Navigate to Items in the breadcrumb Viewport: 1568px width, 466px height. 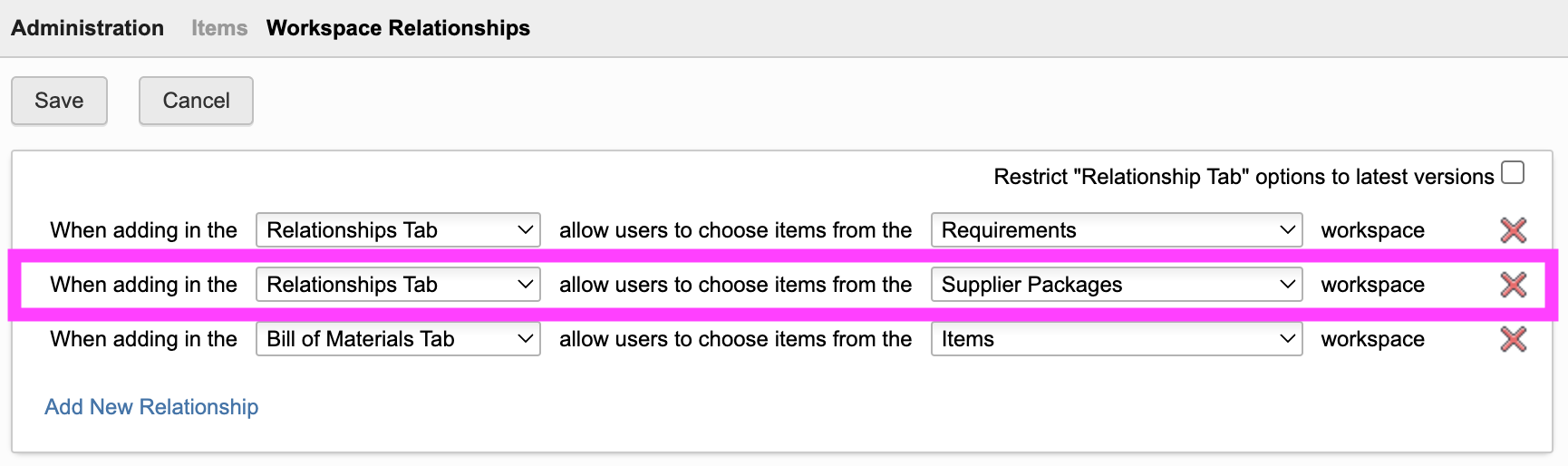tap(219, 28)
